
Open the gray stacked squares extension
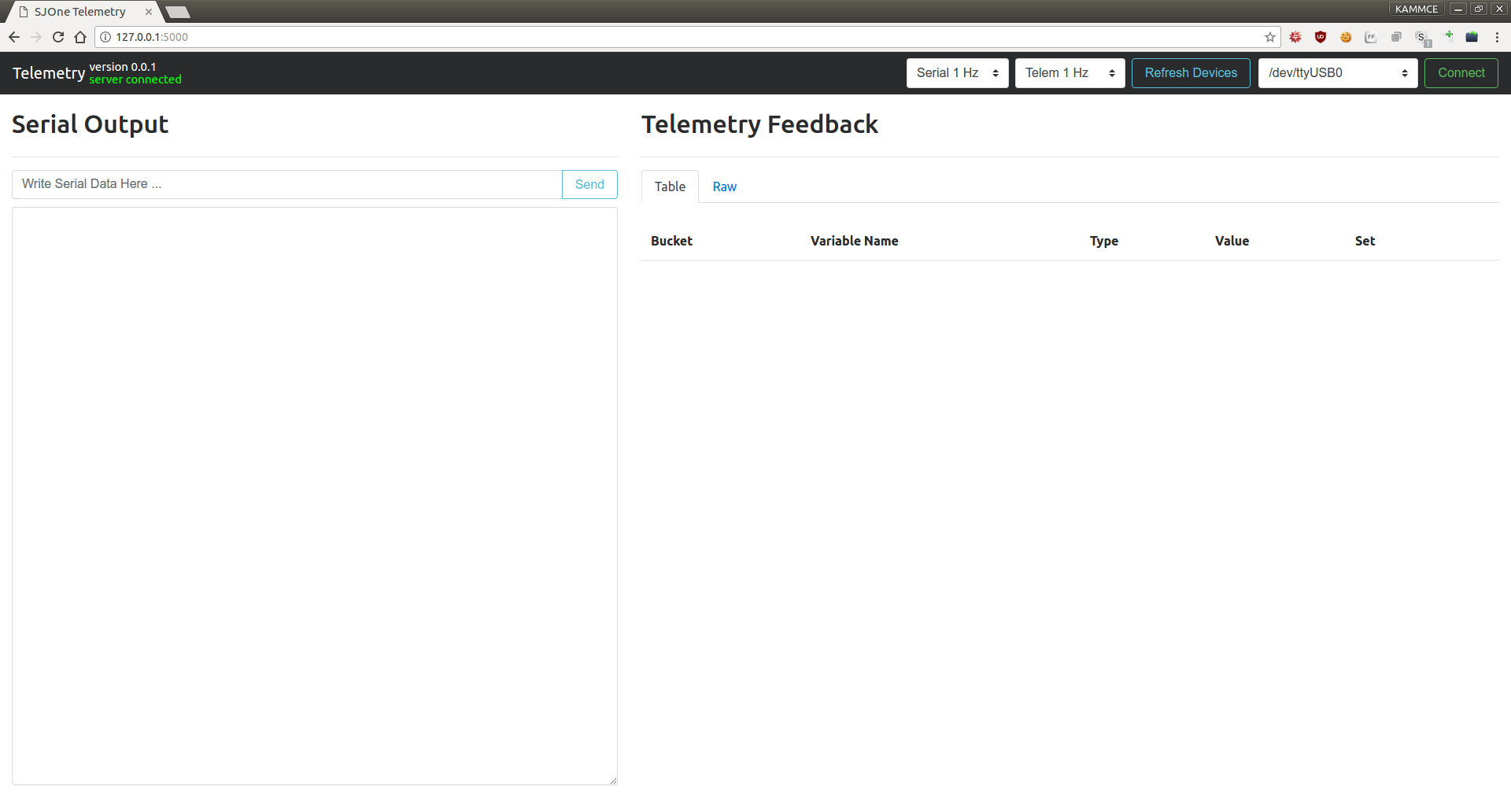tap(1396, 37)
